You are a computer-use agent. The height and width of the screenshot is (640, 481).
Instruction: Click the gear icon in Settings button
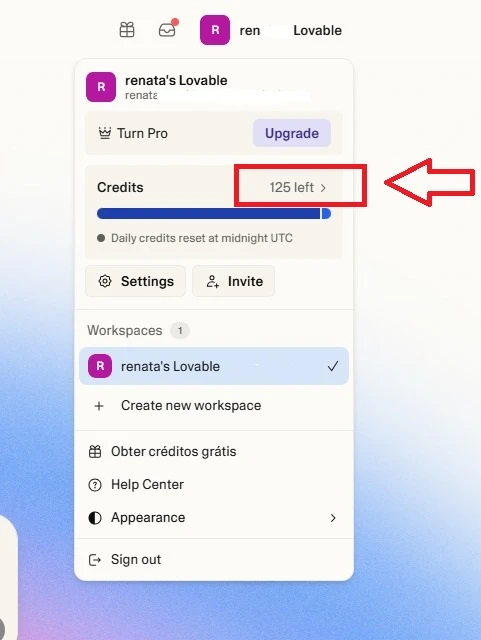[x=105, y=281]
